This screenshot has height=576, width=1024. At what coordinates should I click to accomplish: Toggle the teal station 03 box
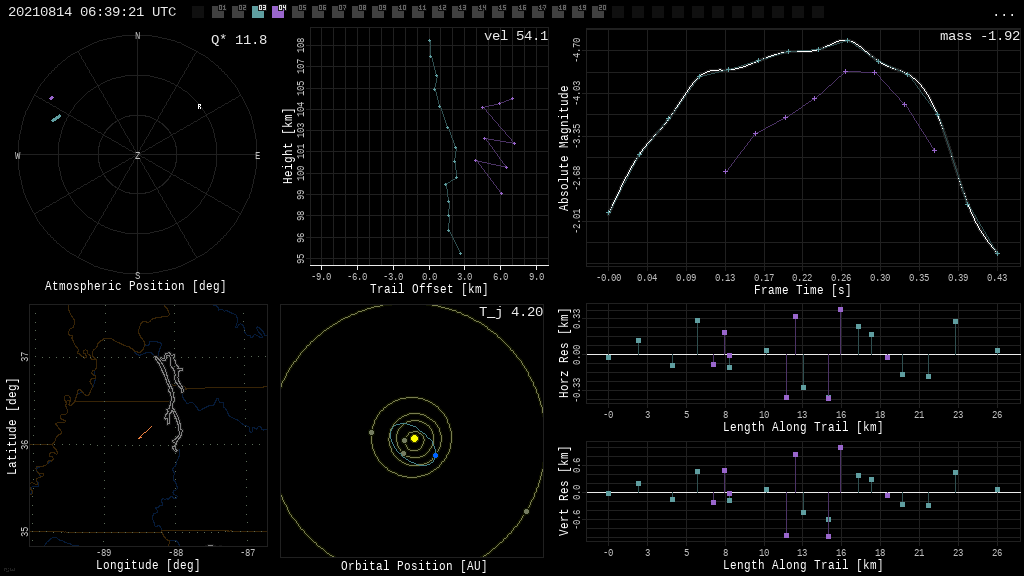point(258,12)
